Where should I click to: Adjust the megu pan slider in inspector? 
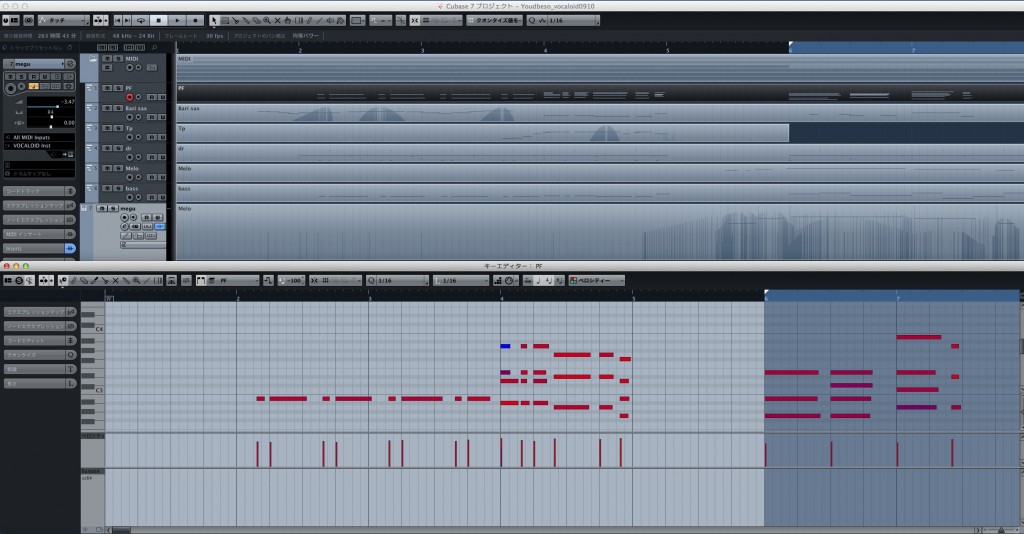[x=51, y=115]
